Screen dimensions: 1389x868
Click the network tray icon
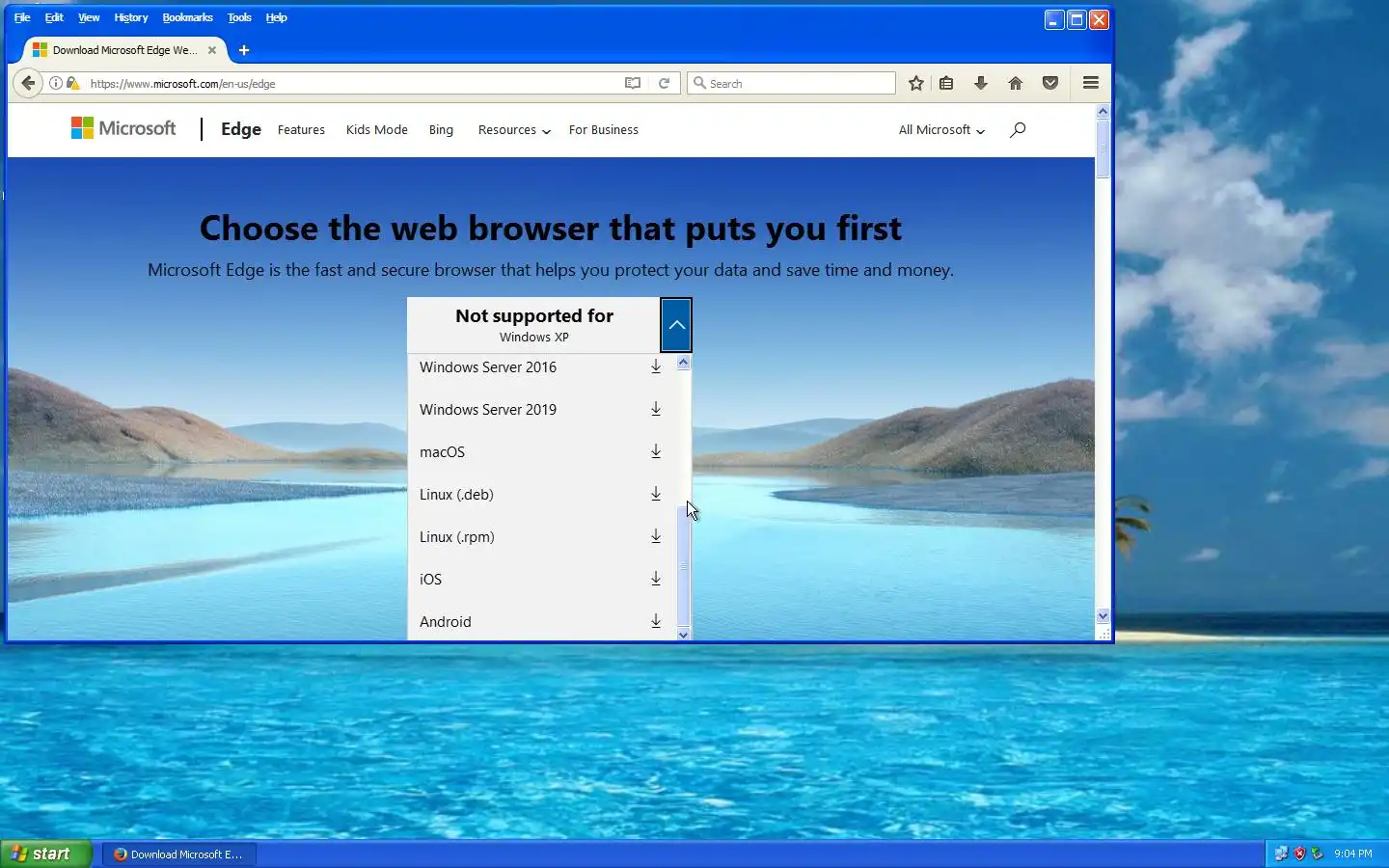(1281, 854)
